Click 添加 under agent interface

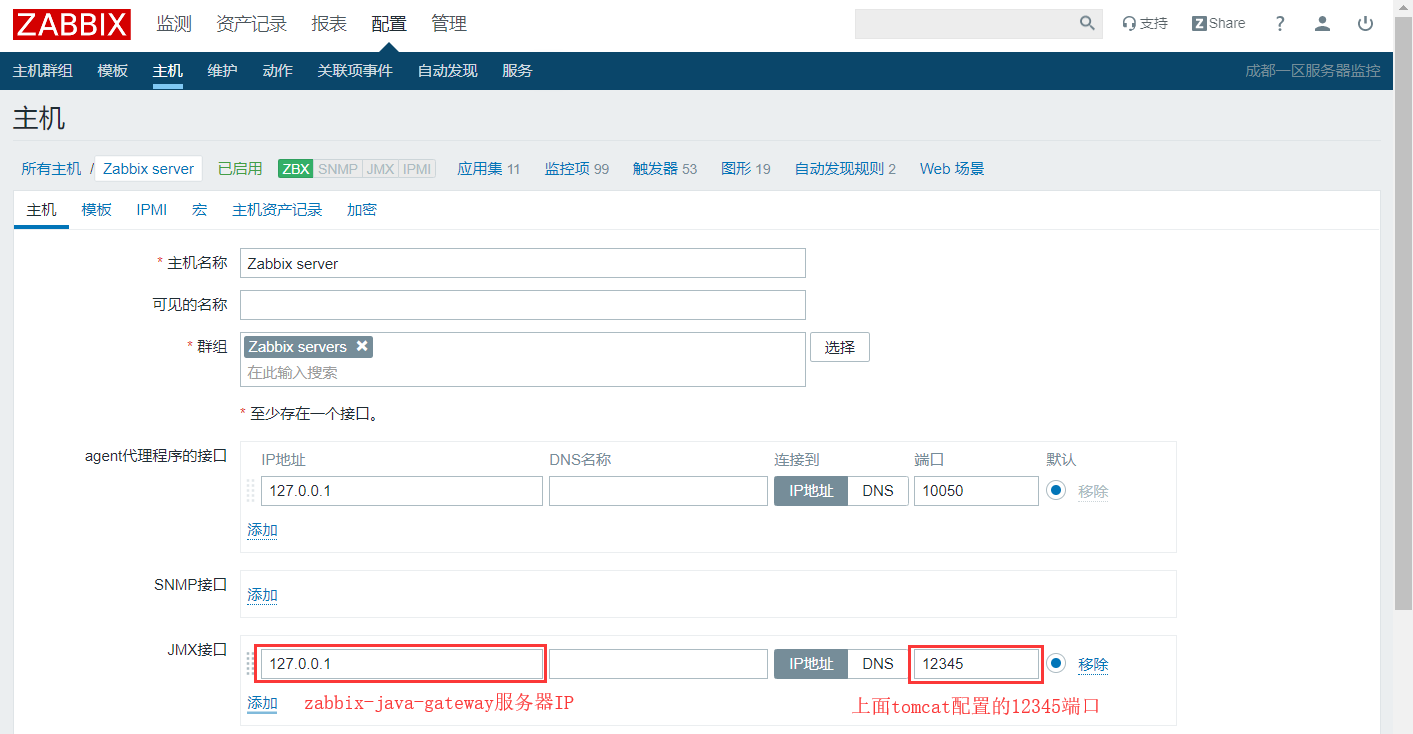[262, 530]
